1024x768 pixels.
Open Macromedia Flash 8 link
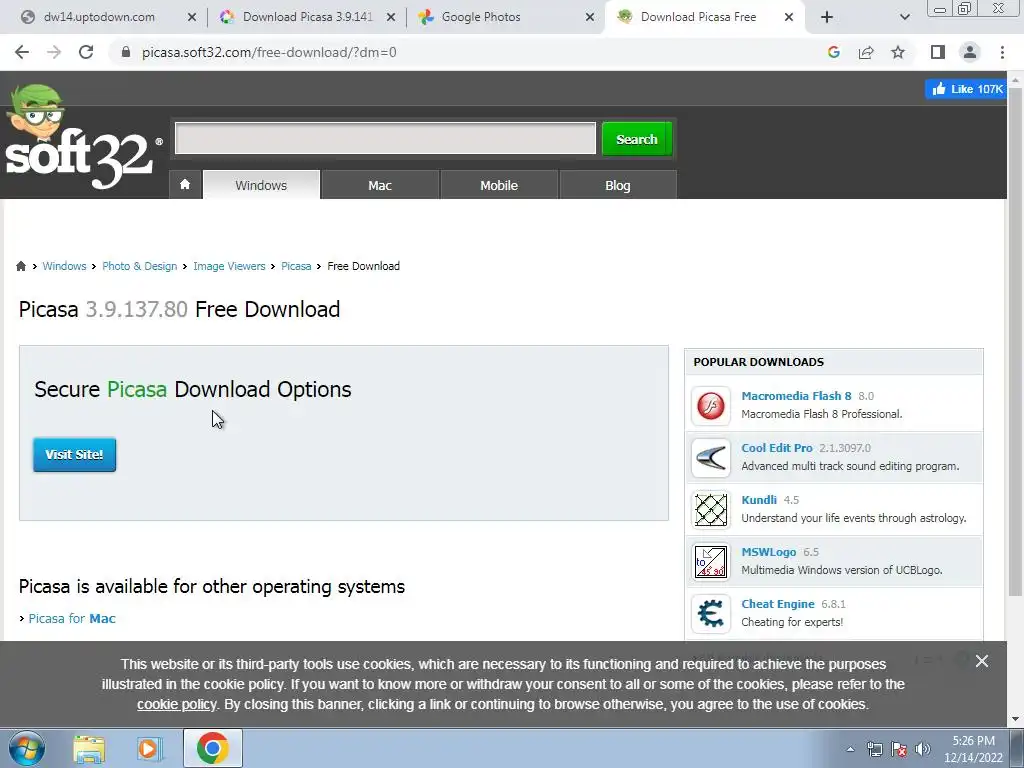coord(796,396)
